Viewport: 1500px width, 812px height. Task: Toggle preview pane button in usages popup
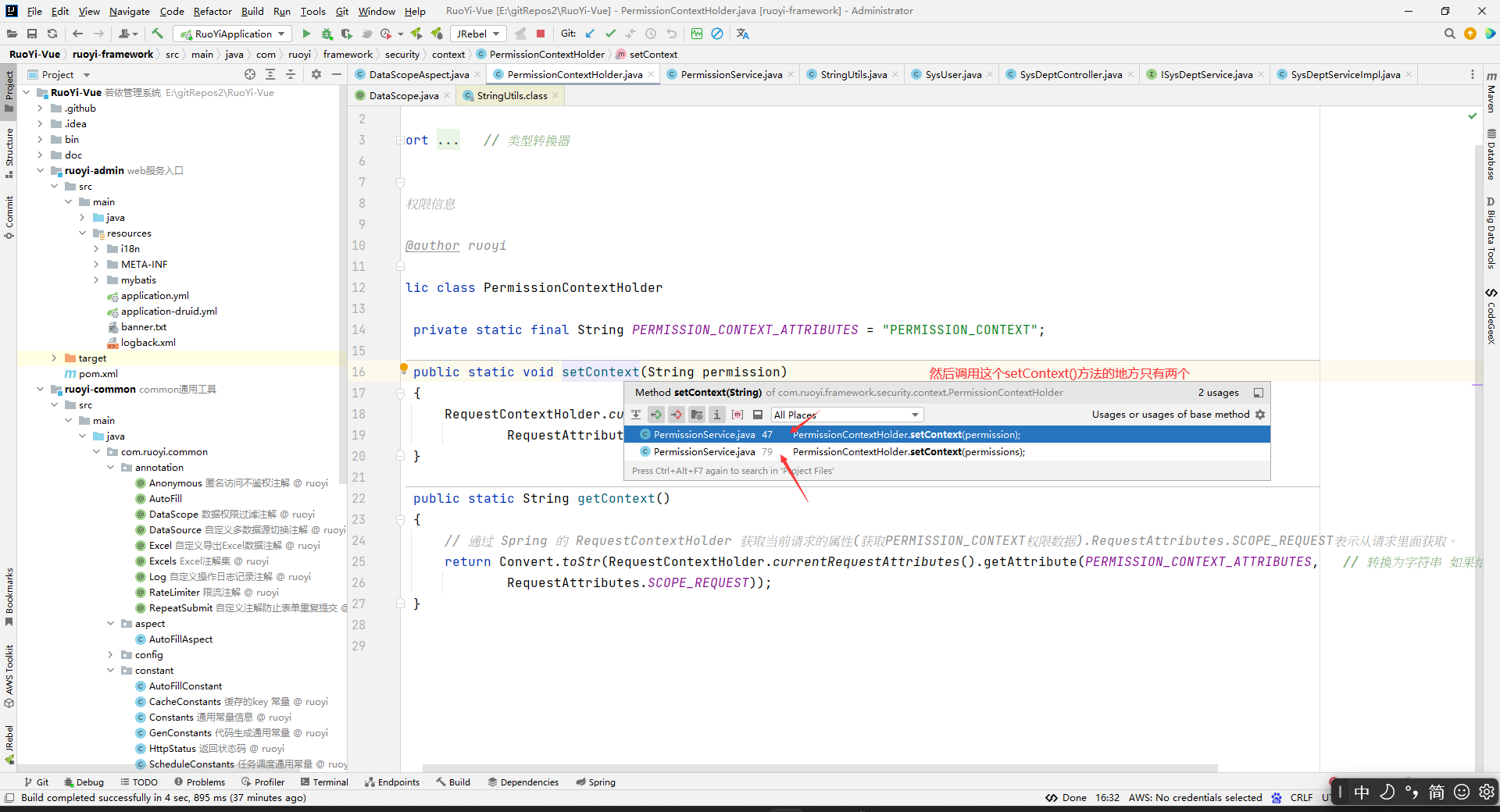point(758,415)
